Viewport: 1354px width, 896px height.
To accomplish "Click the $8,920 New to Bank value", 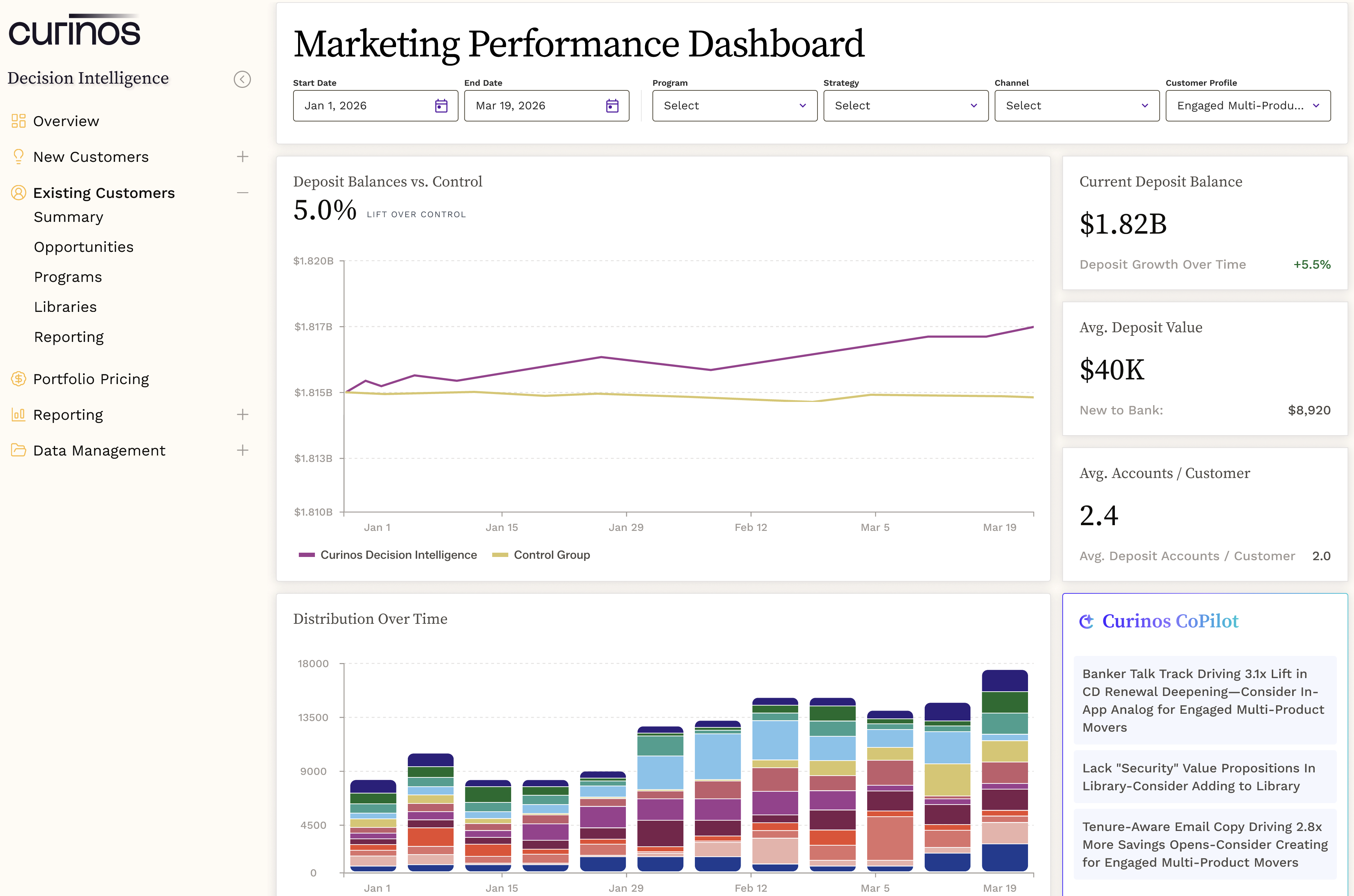I will click(x=1309, y=410).
